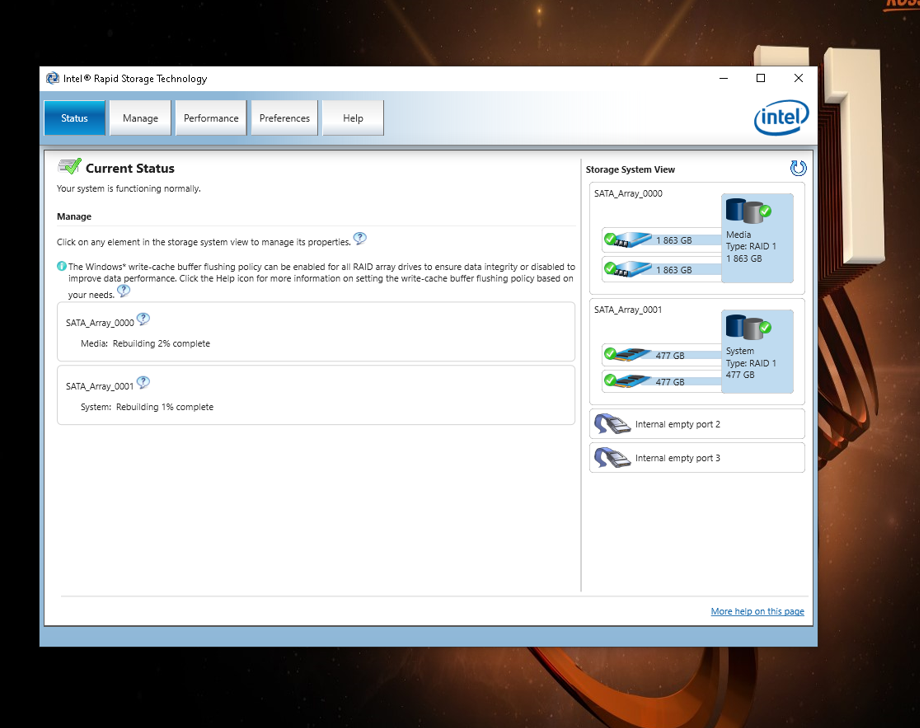Image resolution: width=920 pixels, height=728 pixels.
Task: Click help icon after write-cache policy note
Action: click(123, 290)
